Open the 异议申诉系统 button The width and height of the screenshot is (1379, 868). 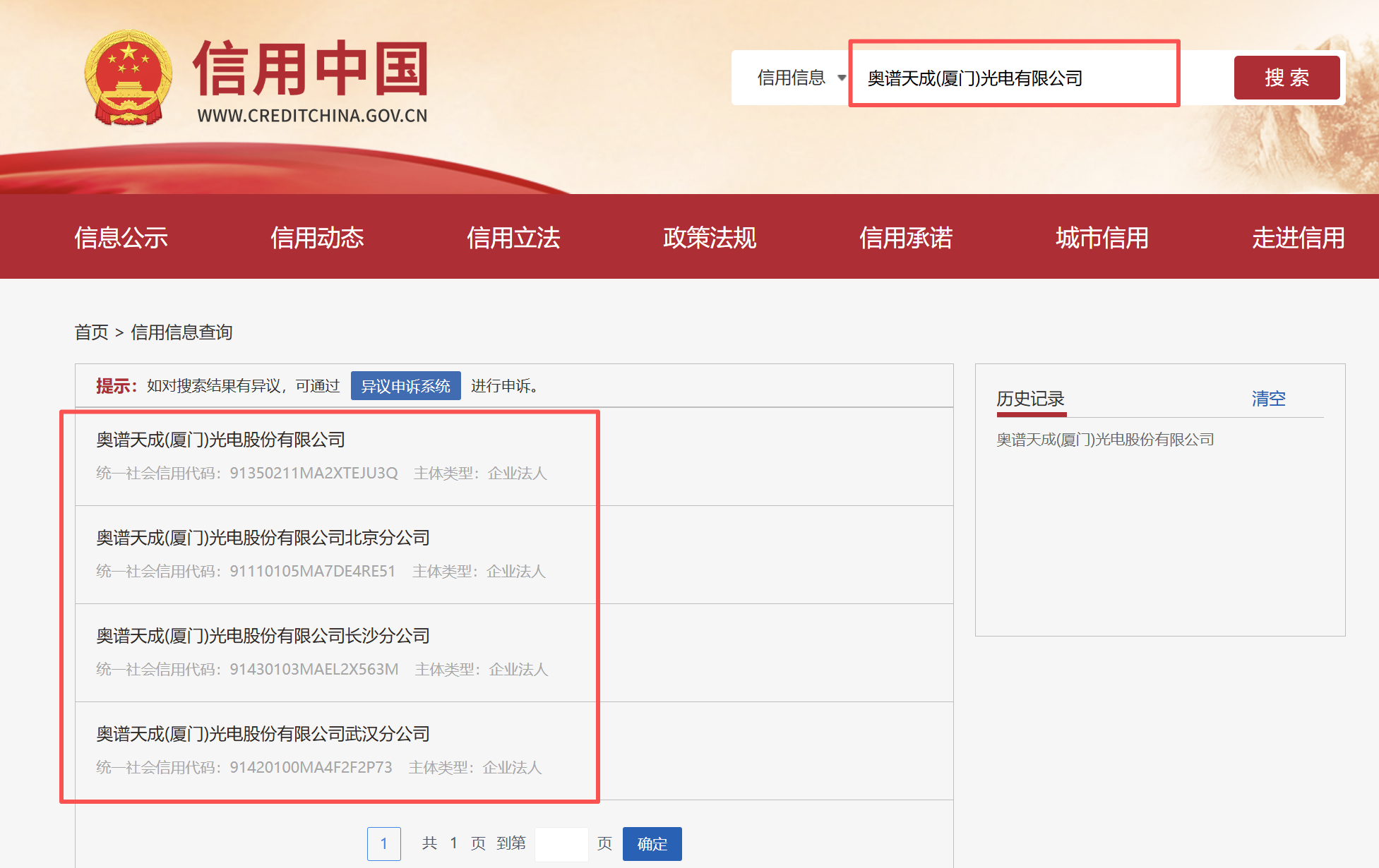point(405,386)
